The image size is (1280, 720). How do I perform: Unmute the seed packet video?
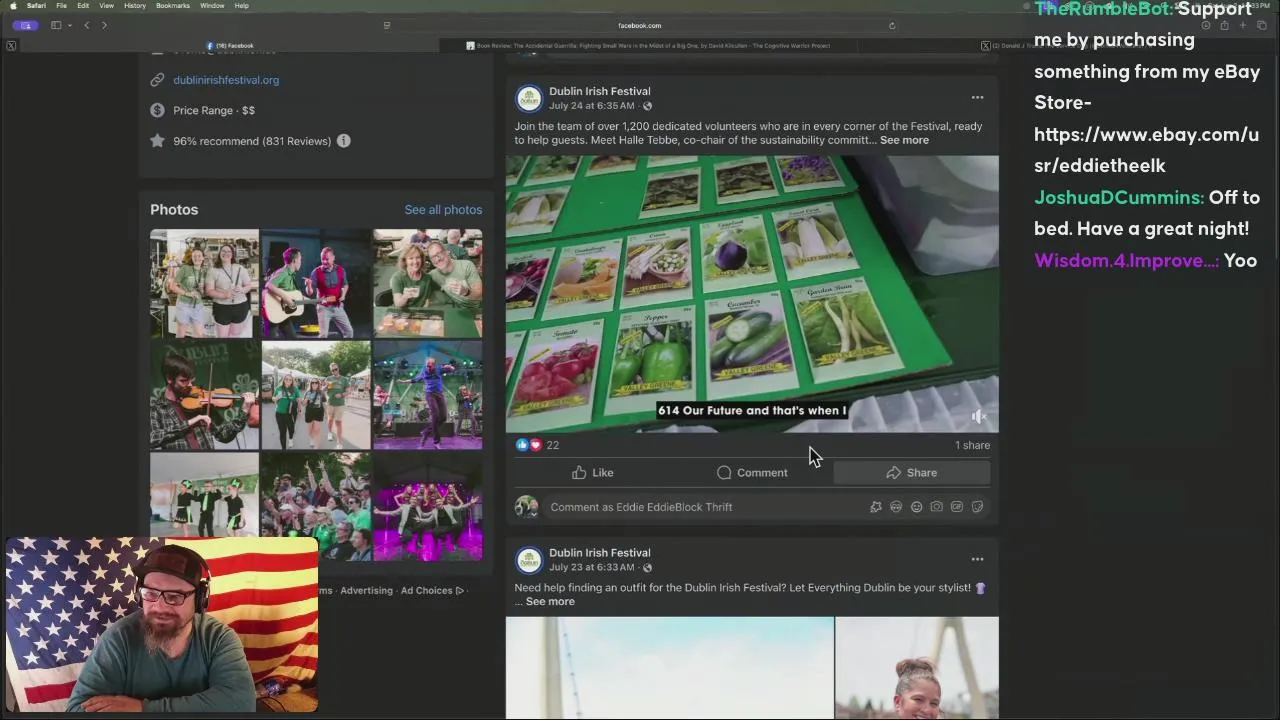click(978, 417)
